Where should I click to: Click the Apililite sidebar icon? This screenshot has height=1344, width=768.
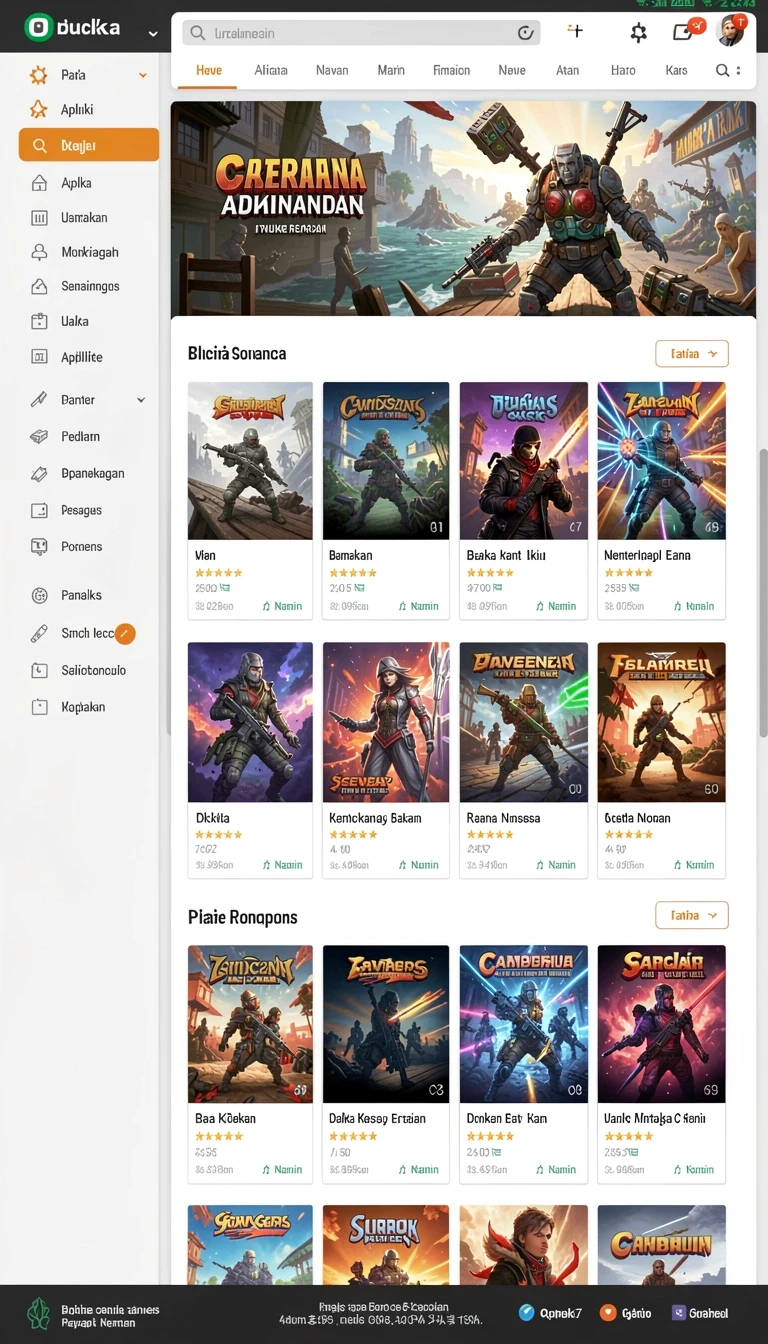pyautogui.click(x=40, y=357)
